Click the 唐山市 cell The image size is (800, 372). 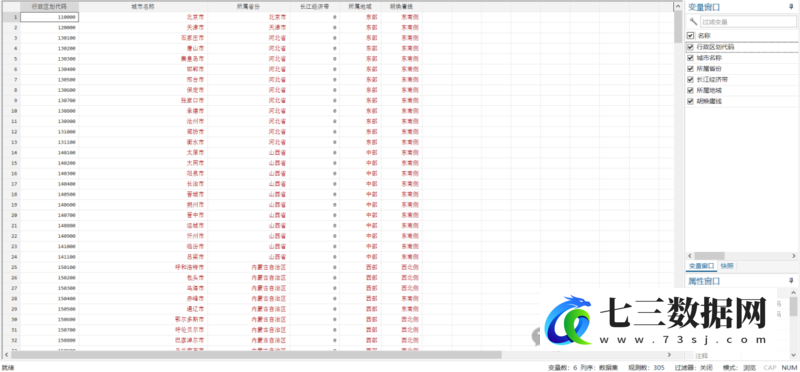click(143, 48)
